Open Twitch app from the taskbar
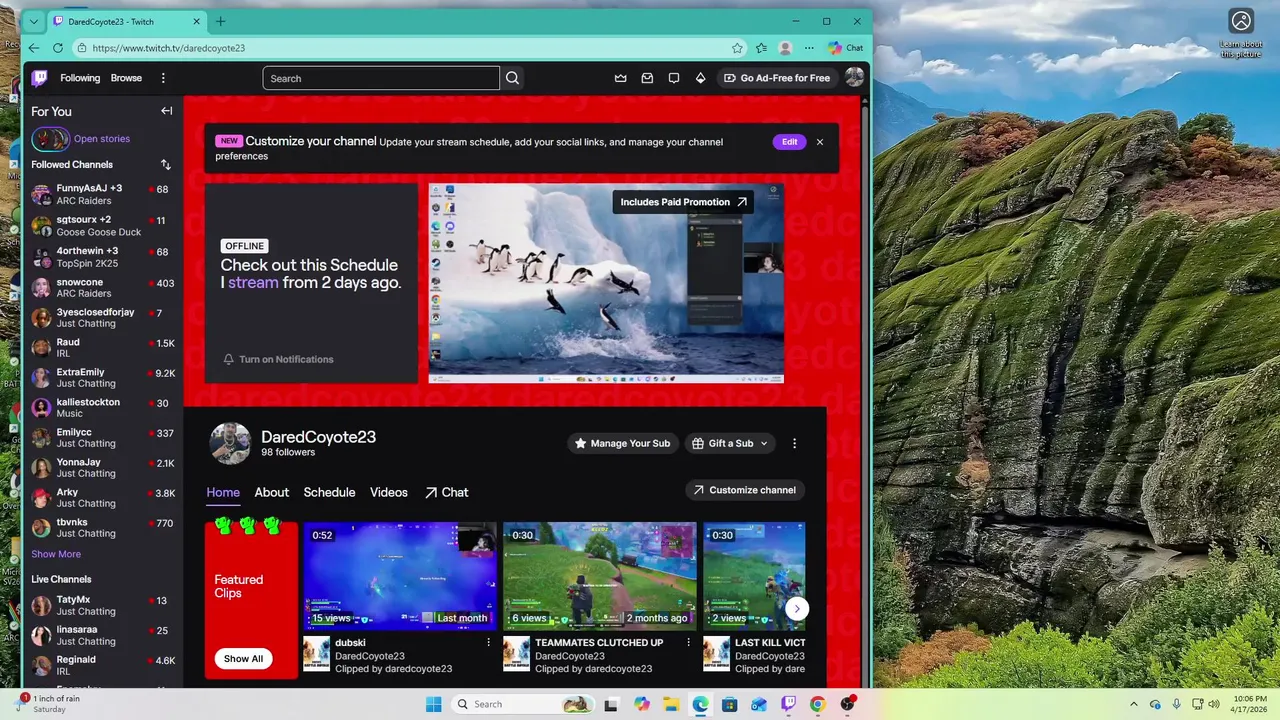 pos(788,704)
